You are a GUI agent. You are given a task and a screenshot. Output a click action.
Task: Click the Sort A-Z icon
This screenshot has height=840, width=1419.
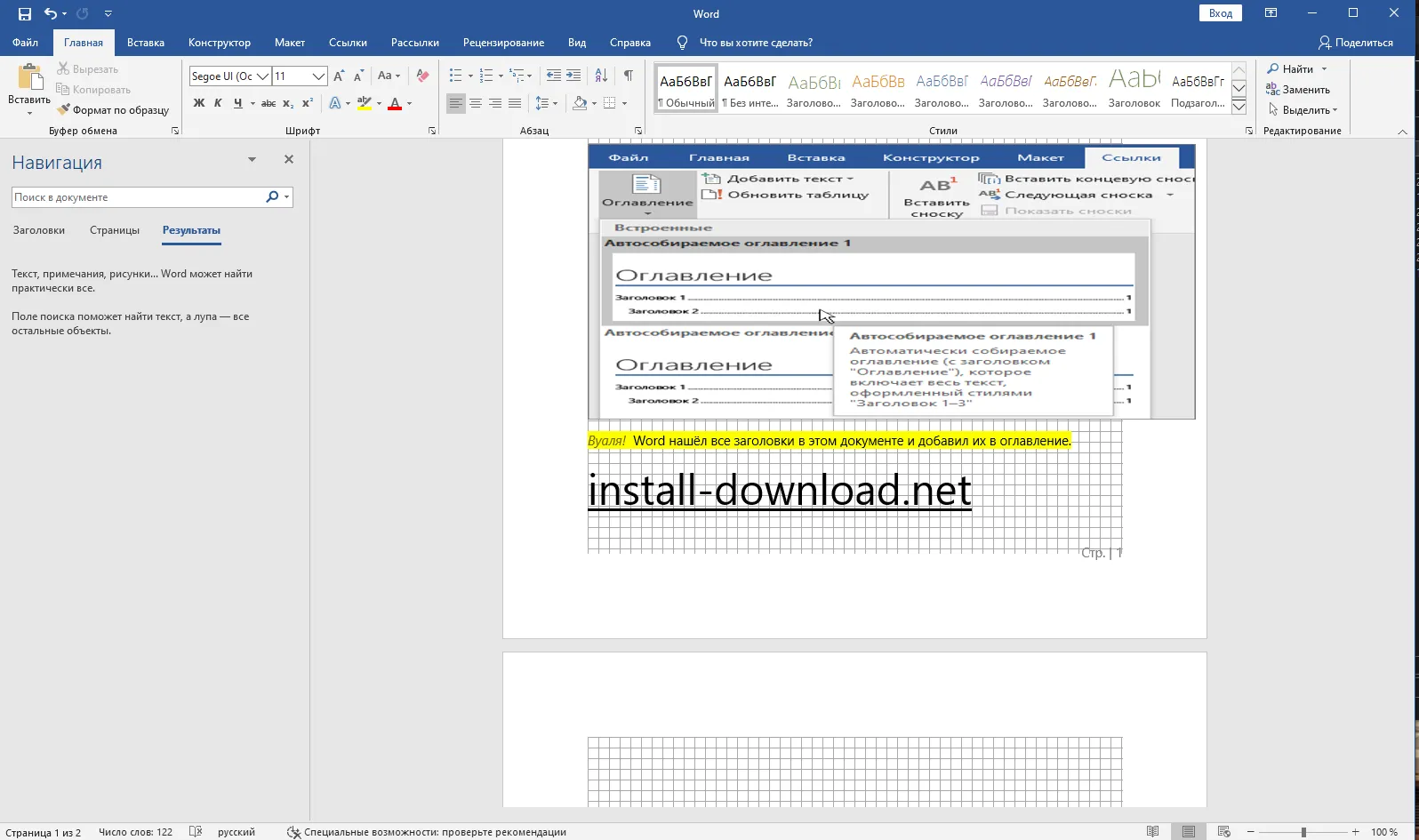click(x=601, y=76)
